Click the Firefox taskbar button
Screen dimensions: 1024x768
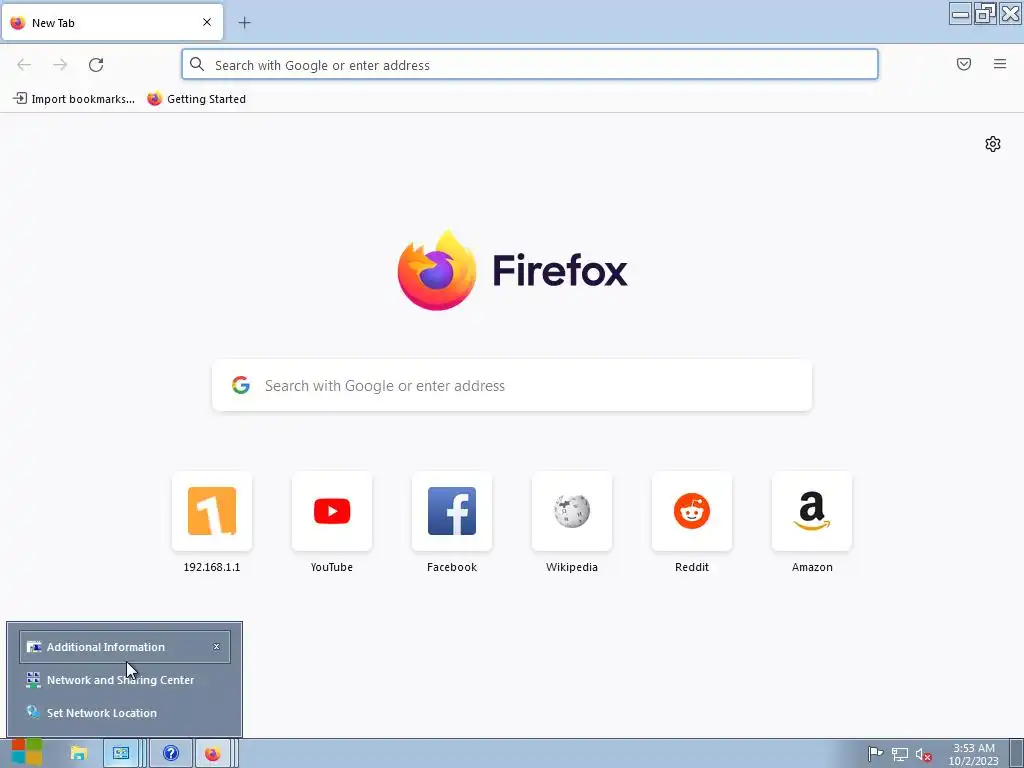click(213, 753)
